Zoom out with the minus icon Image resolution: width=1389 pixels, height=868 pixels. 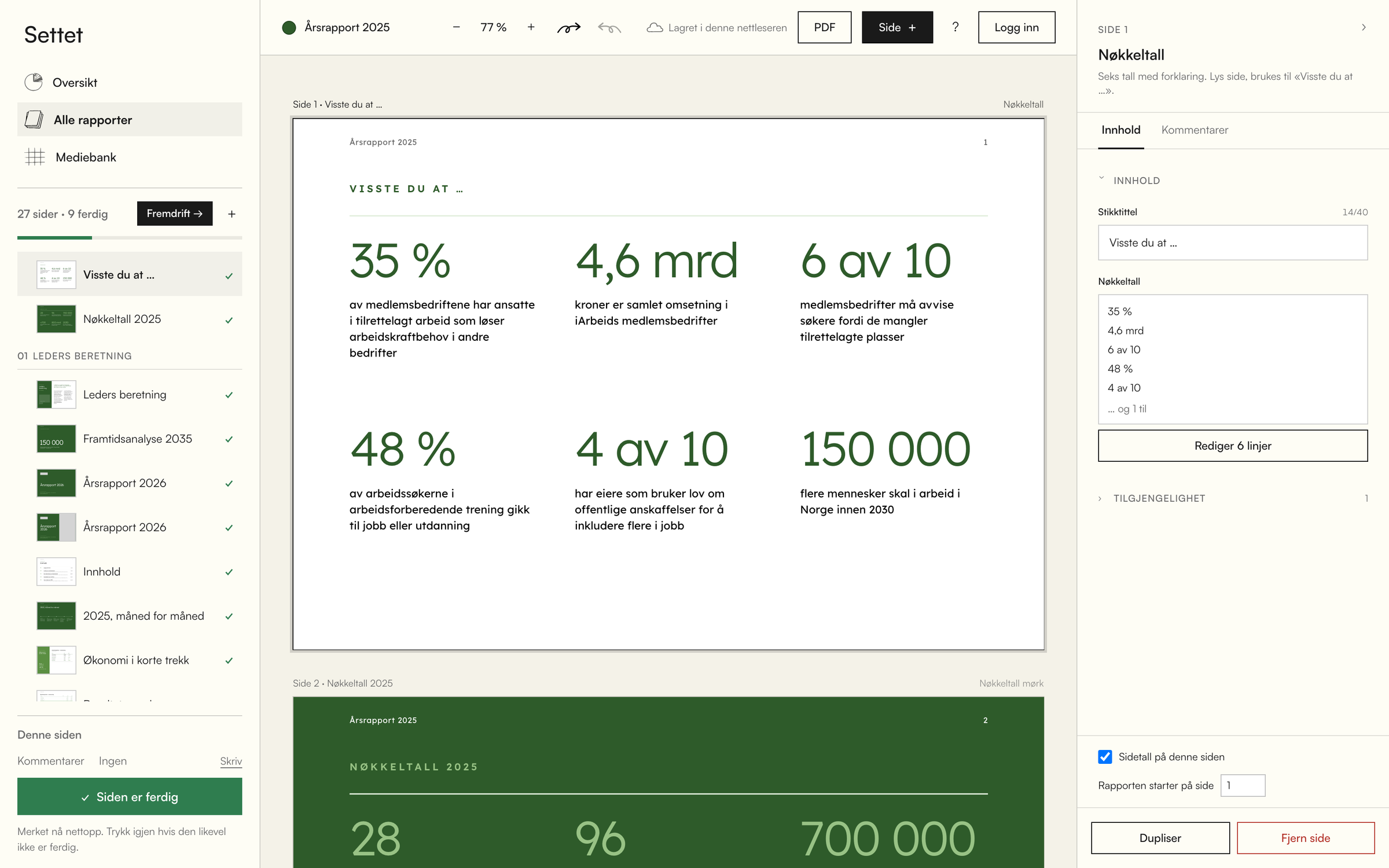(456, 27)
